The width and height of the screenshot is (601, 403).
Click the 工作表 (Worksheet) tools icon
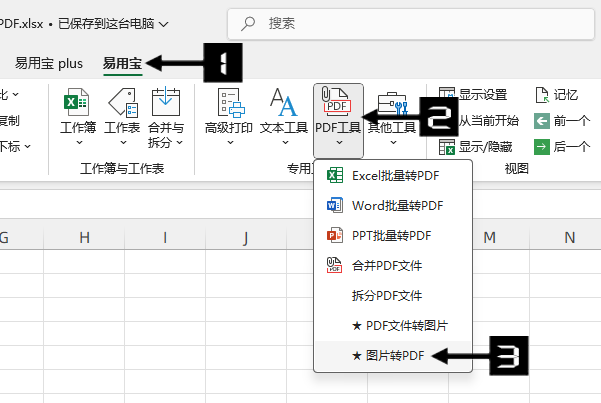[x=122, y=104]
